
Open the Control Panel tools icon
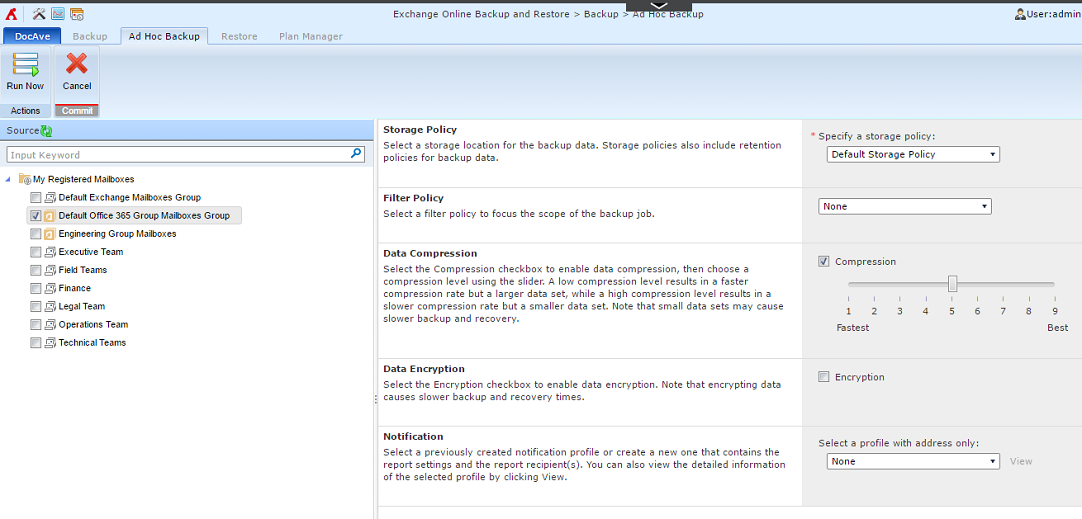pos(39,14)
